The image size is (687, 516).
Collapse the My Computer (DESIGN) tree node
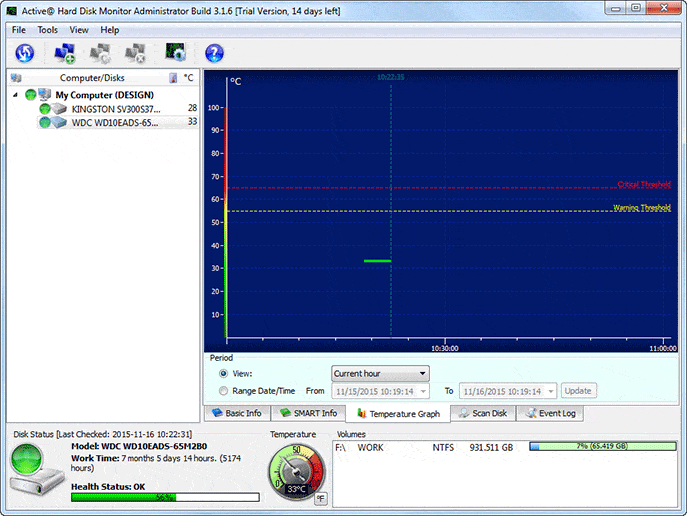click(x=16, y=95)
